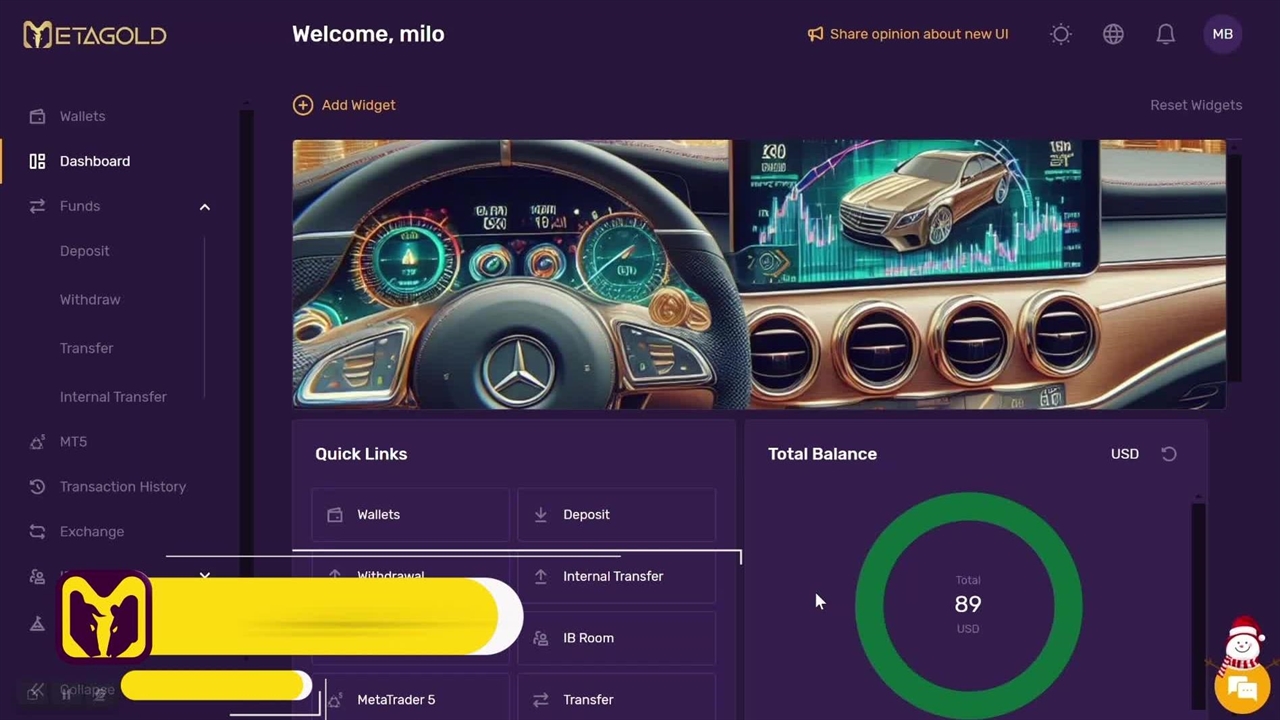The width and height of the screenshot is (1280, 720).
Task: Click Internal Transfer quick link
Action: [616, 576]
